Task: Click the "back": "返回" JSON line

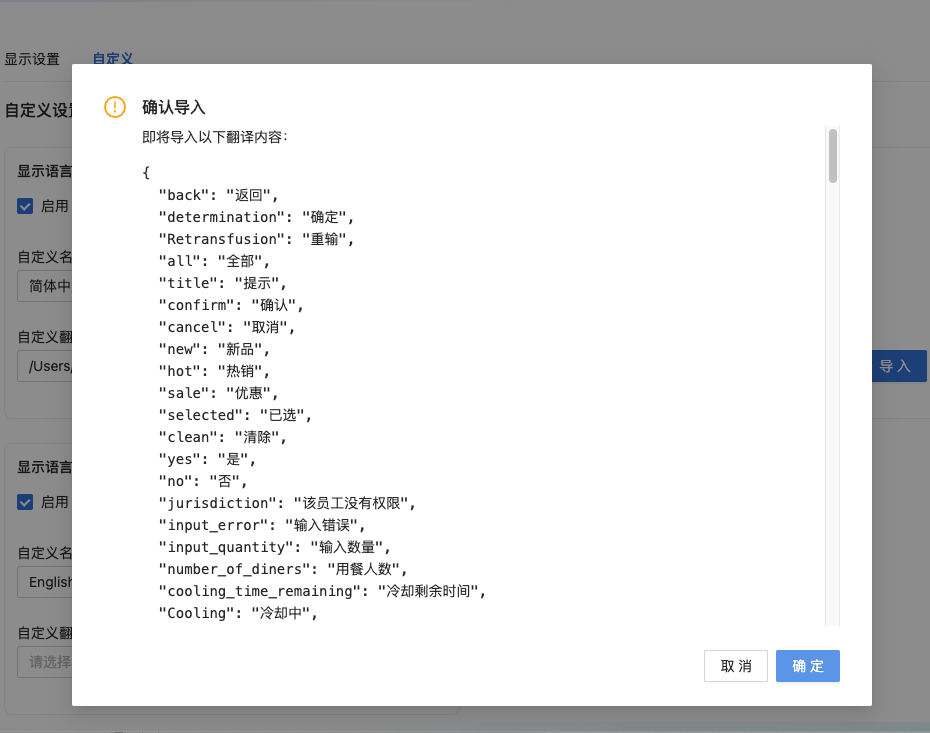Action: pos(218,195)
